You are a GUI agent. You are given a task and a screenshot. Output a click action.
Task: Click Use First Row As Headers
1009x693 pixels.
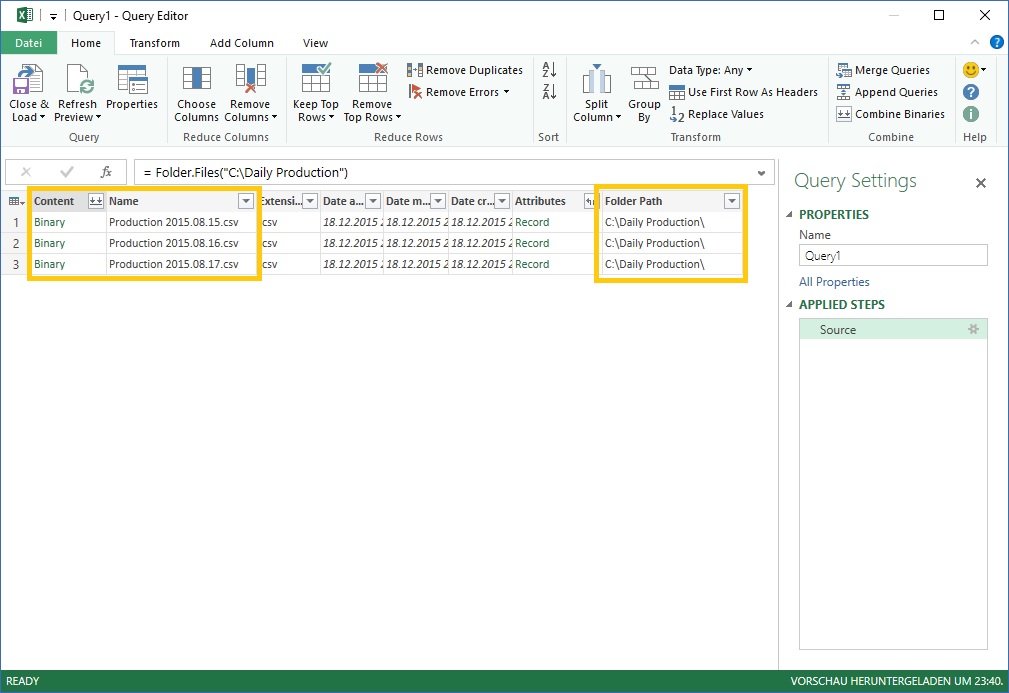click(744, 91)
